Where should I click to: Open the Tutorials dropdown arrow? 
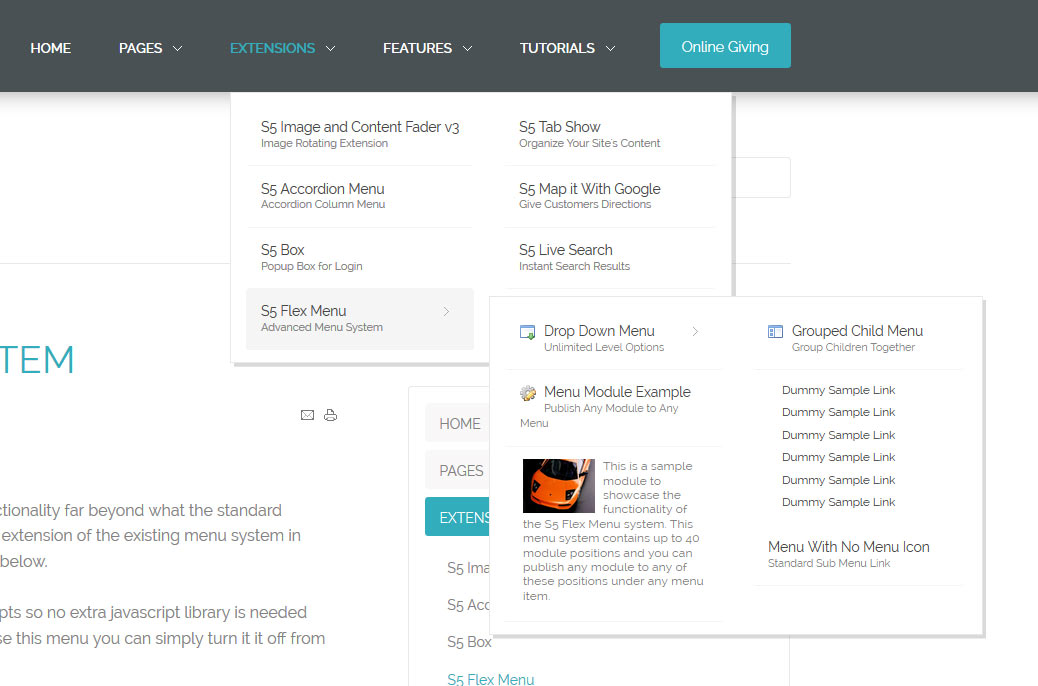pos(610,48)
